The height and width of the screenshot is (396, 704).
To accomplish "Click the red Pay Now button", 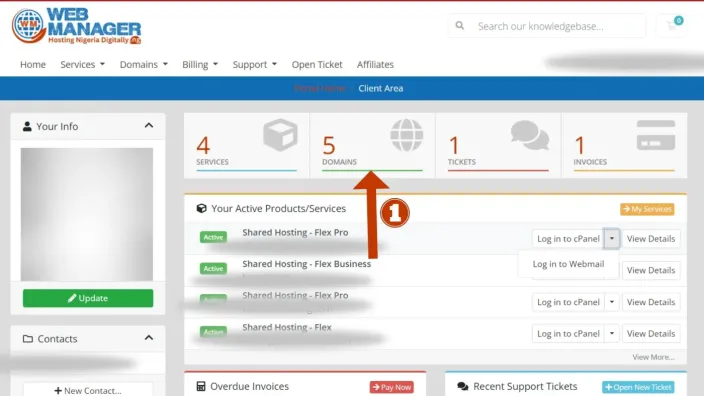I will [392, 387].
